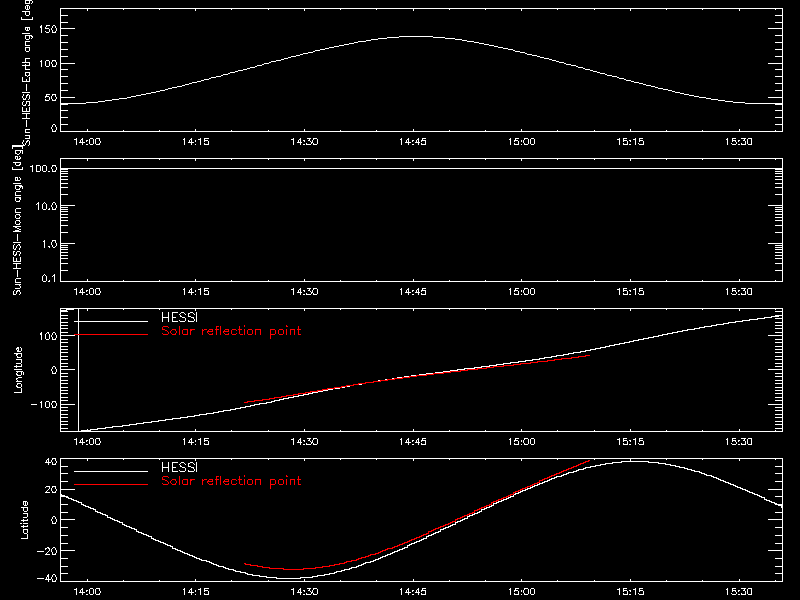Viewport: 800px width, 600px height.
Task: Click the 100.0 tick on Moon angle plot
Action: [x=43, y=169]
